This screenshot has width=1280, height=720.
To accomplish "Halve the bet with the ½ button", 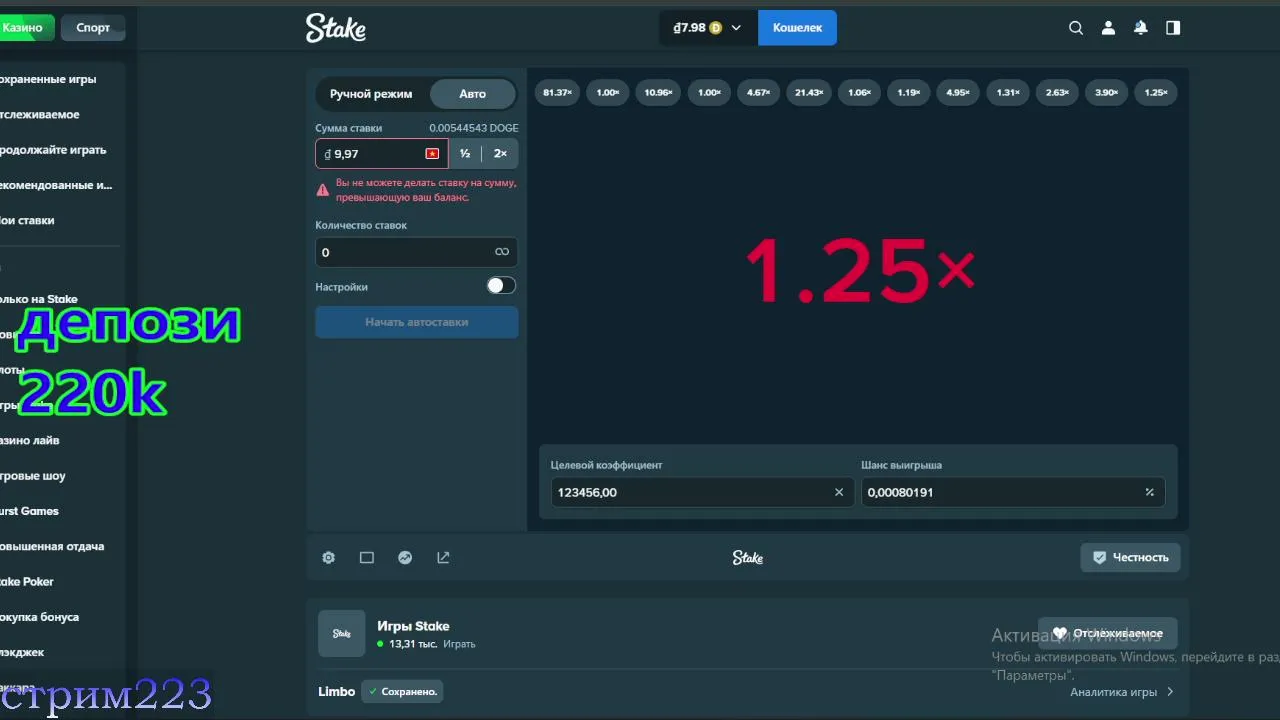I will click(465, 154).
